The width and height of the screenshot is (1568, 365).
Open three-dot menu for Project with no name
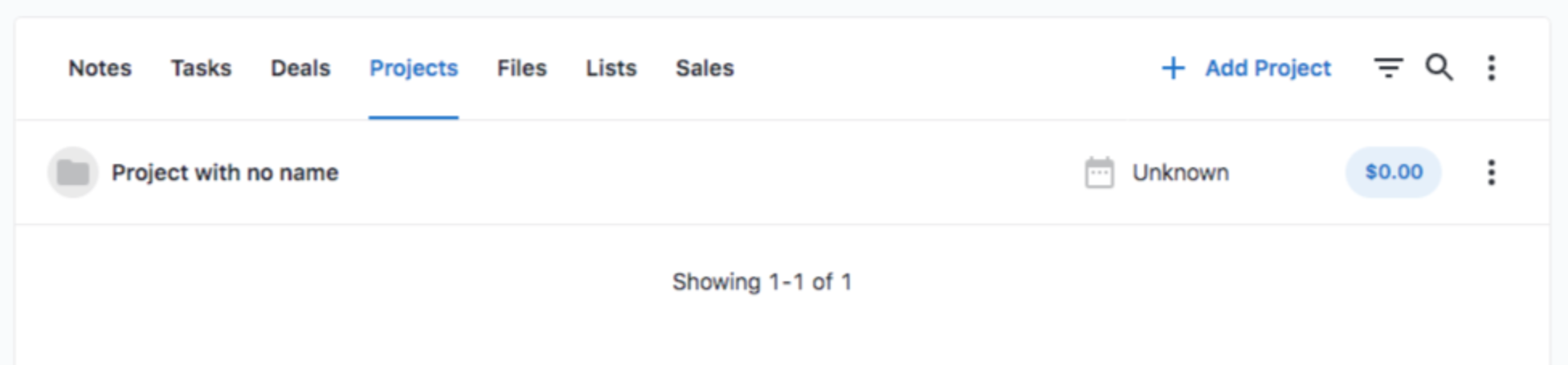click(1491, 172)
